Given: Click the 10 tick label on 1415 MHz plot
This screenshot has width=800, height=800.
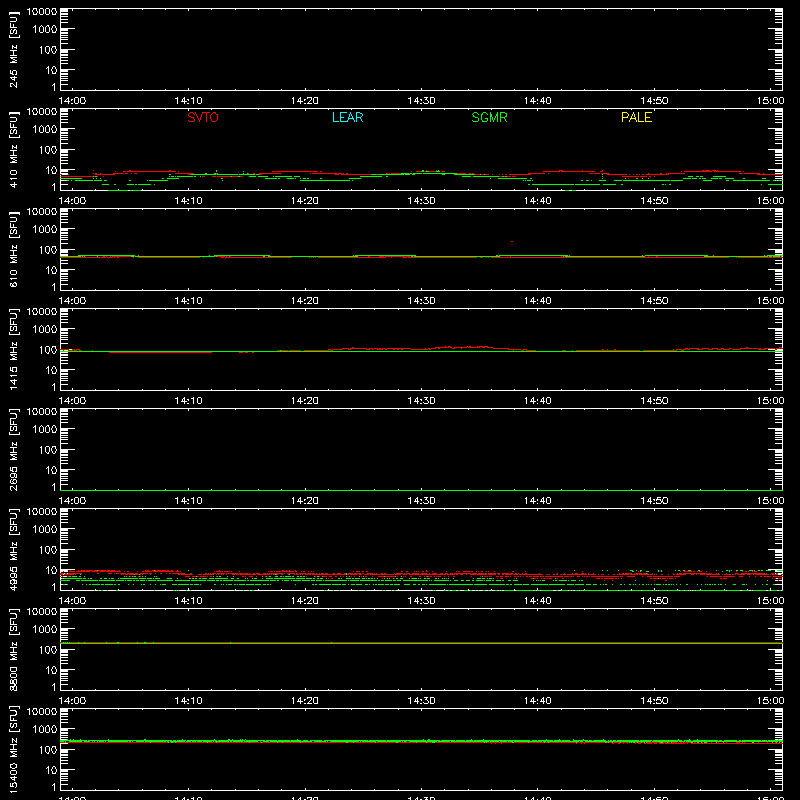Looking at the screenshot, I should pos(51,370).
